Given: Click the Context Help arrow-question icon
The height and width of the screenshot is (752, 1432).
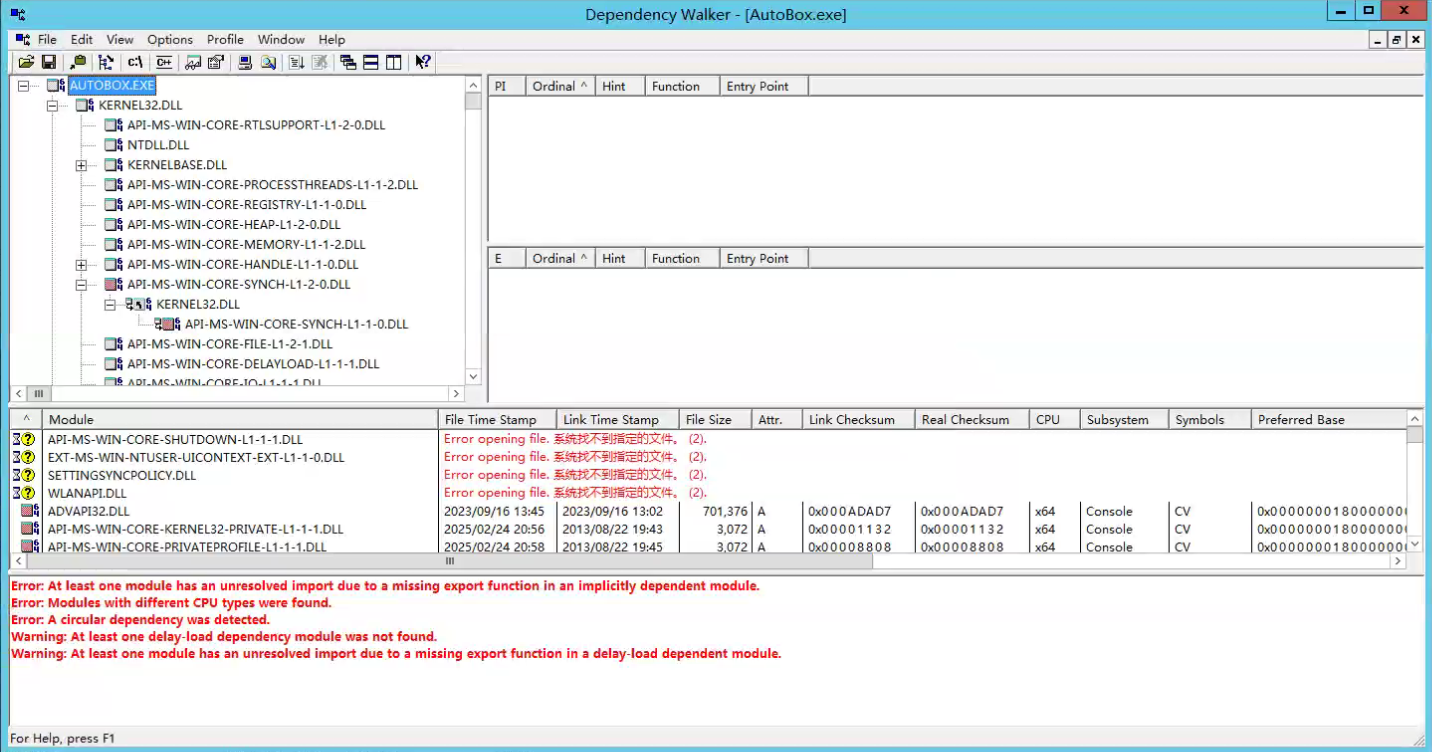Looking at the screenshot, I should tap(423, 62).
